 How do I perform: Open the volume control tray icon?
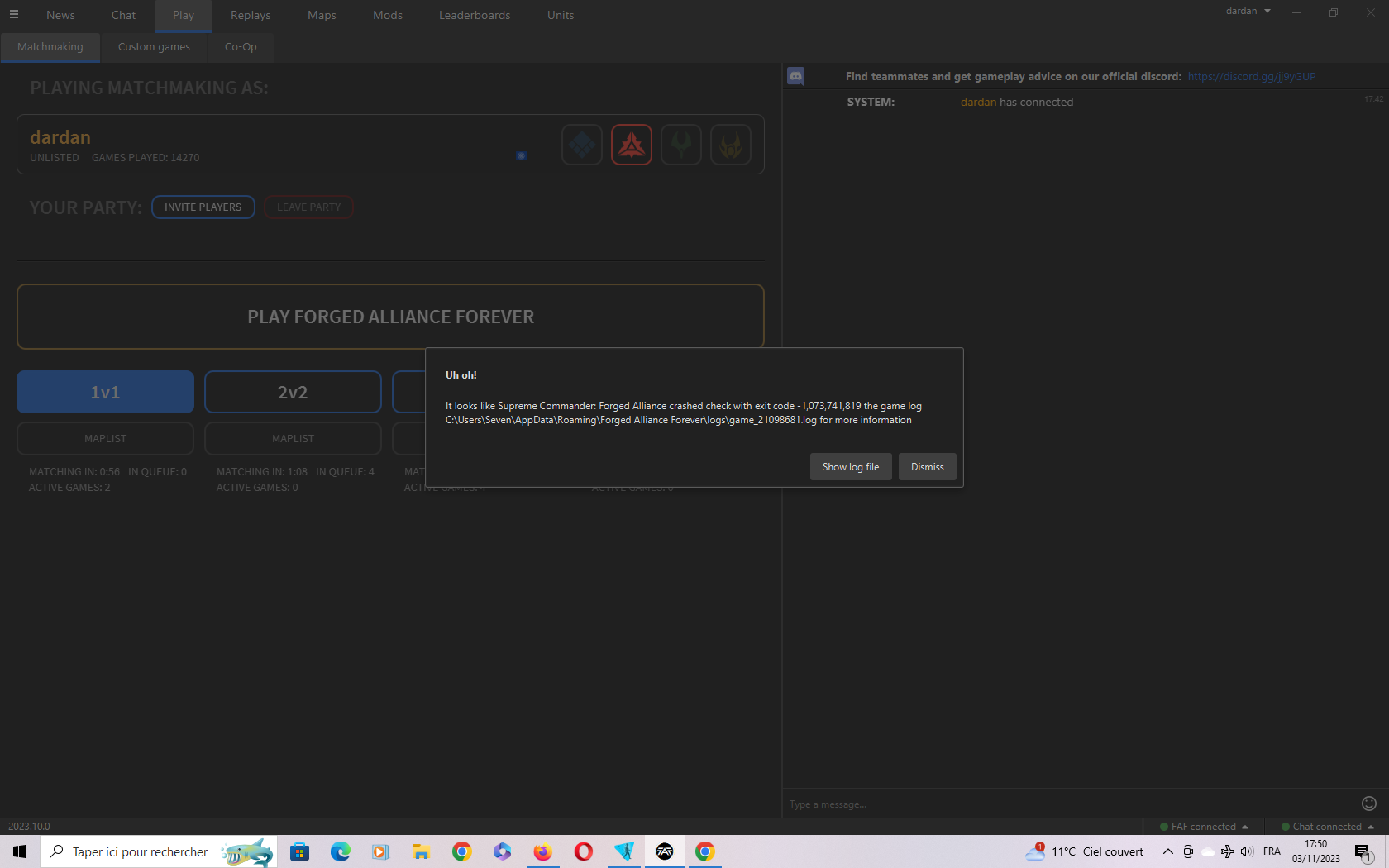(x=1247, y=851)
